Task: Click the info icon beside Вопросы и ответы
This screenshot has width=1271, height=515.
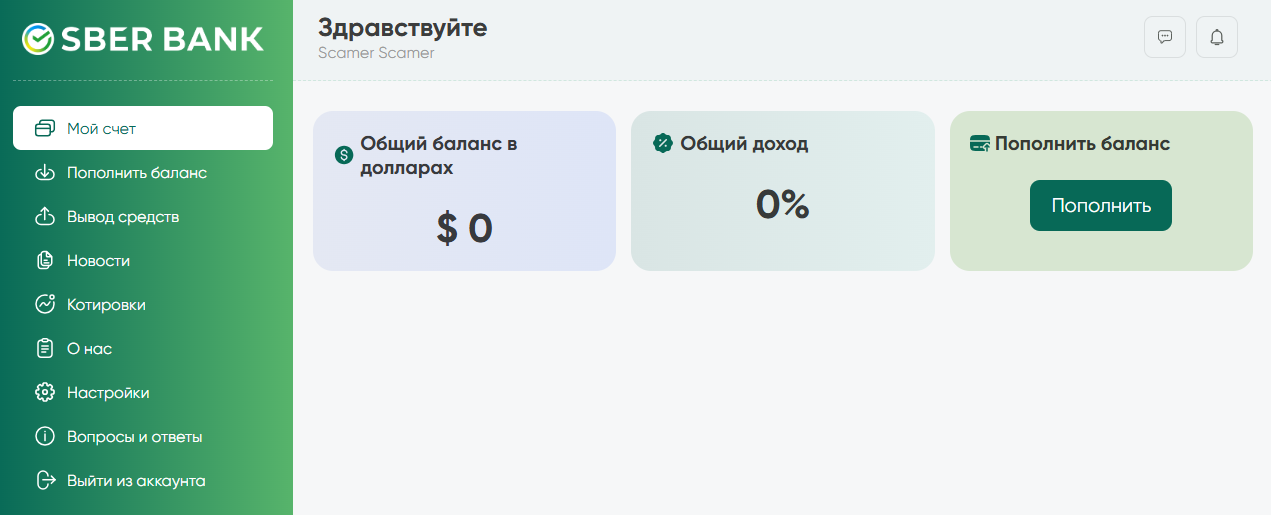Action: pyautogui.click(x=44, y=436)
